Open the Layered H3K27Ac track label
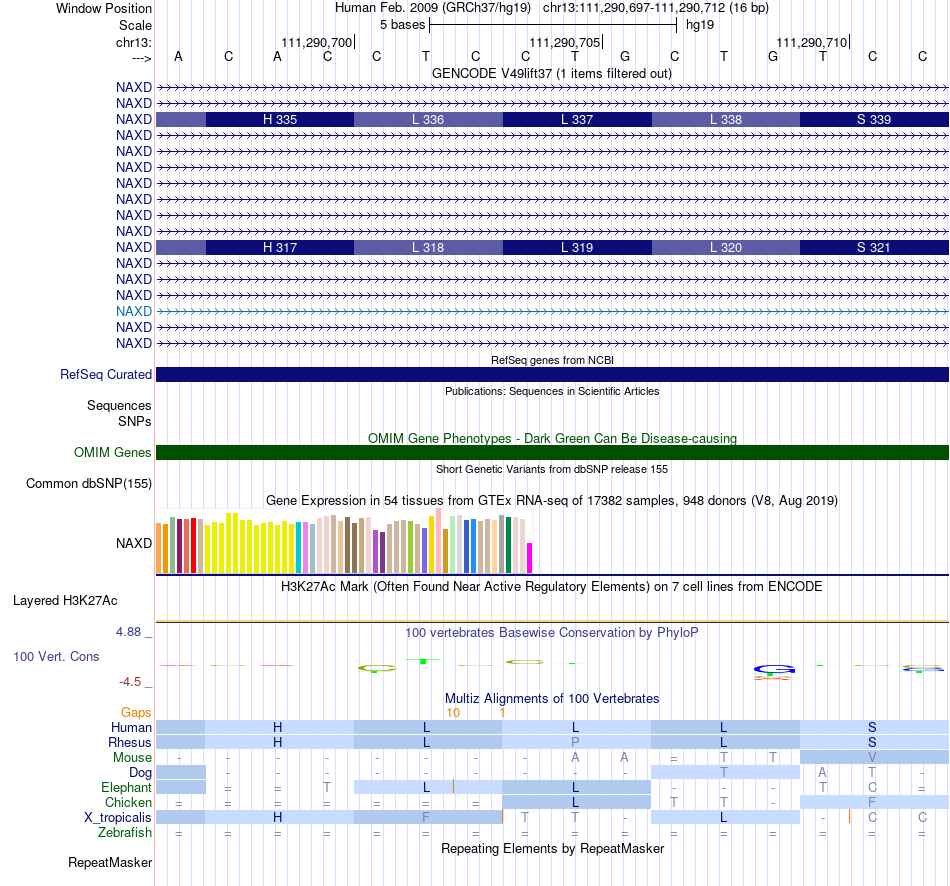The height and width of the screenshot is (886, 950). (x=65, y=601)
